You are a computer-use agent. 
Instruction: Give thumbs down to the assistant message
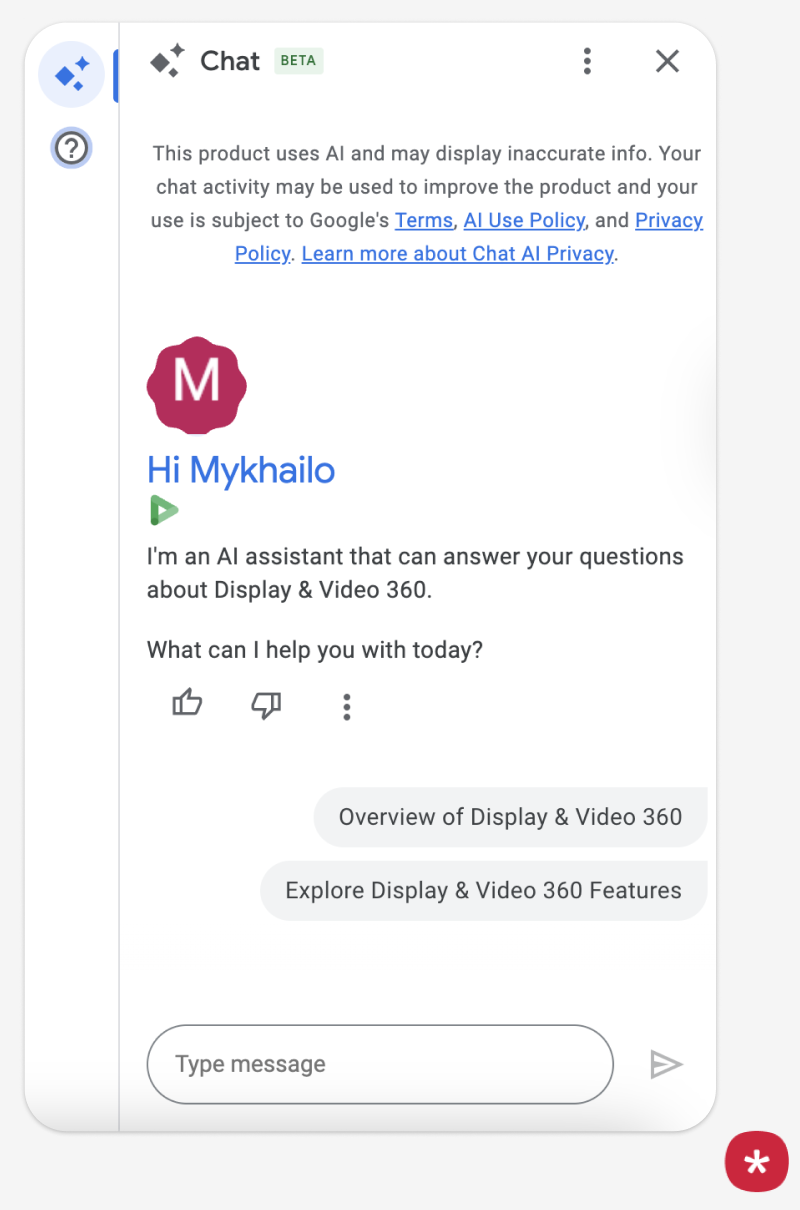pyautogui.click(x=266, y=705)
